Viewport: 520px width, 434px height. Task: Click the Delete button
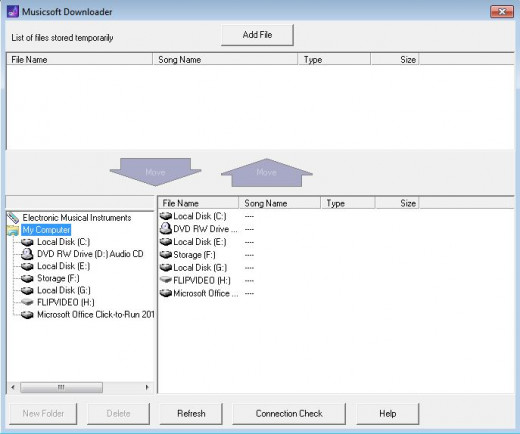click(118, 414)
